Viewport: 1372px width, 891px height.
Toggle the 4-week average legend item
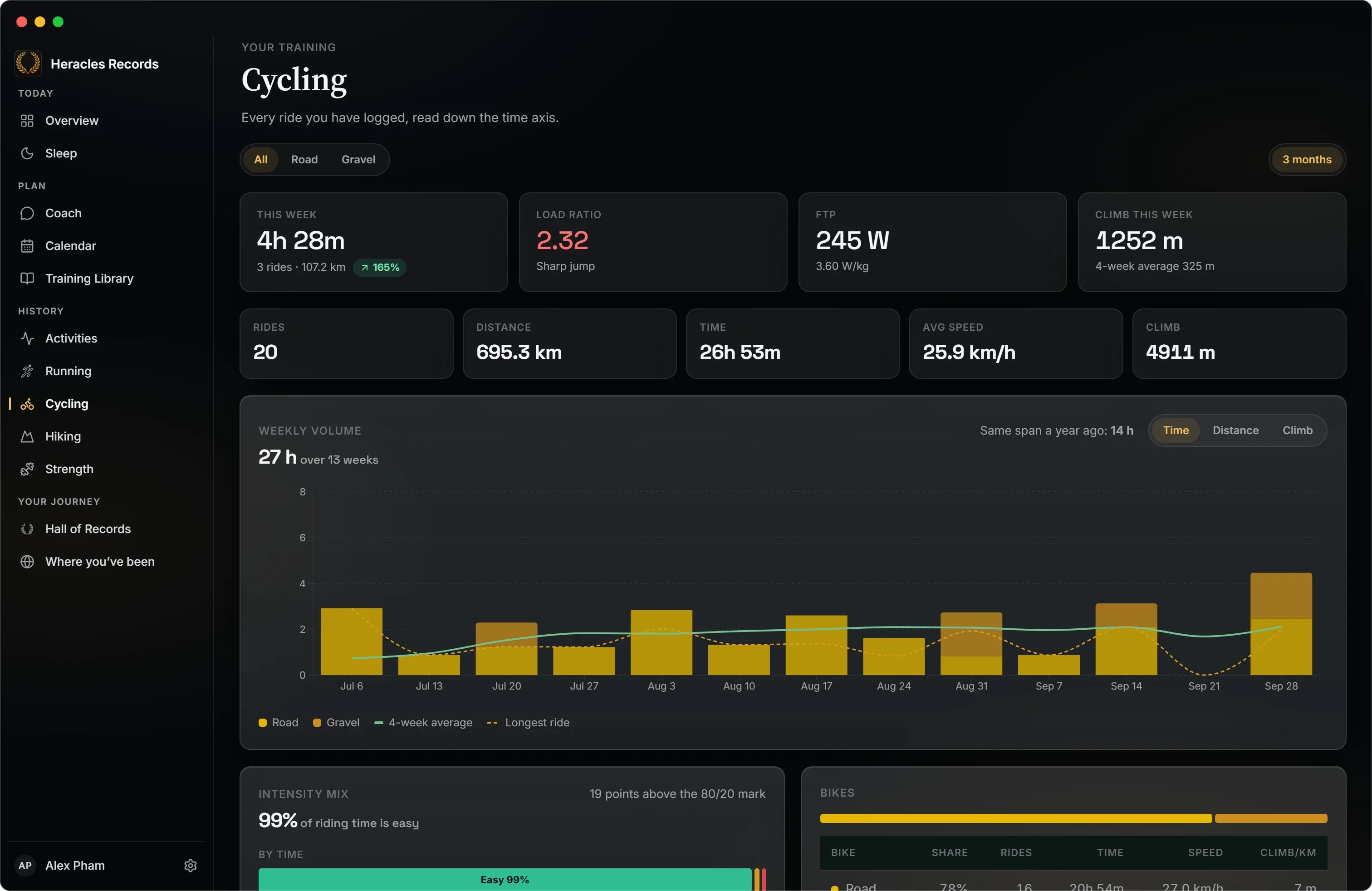tap(423, 723)
